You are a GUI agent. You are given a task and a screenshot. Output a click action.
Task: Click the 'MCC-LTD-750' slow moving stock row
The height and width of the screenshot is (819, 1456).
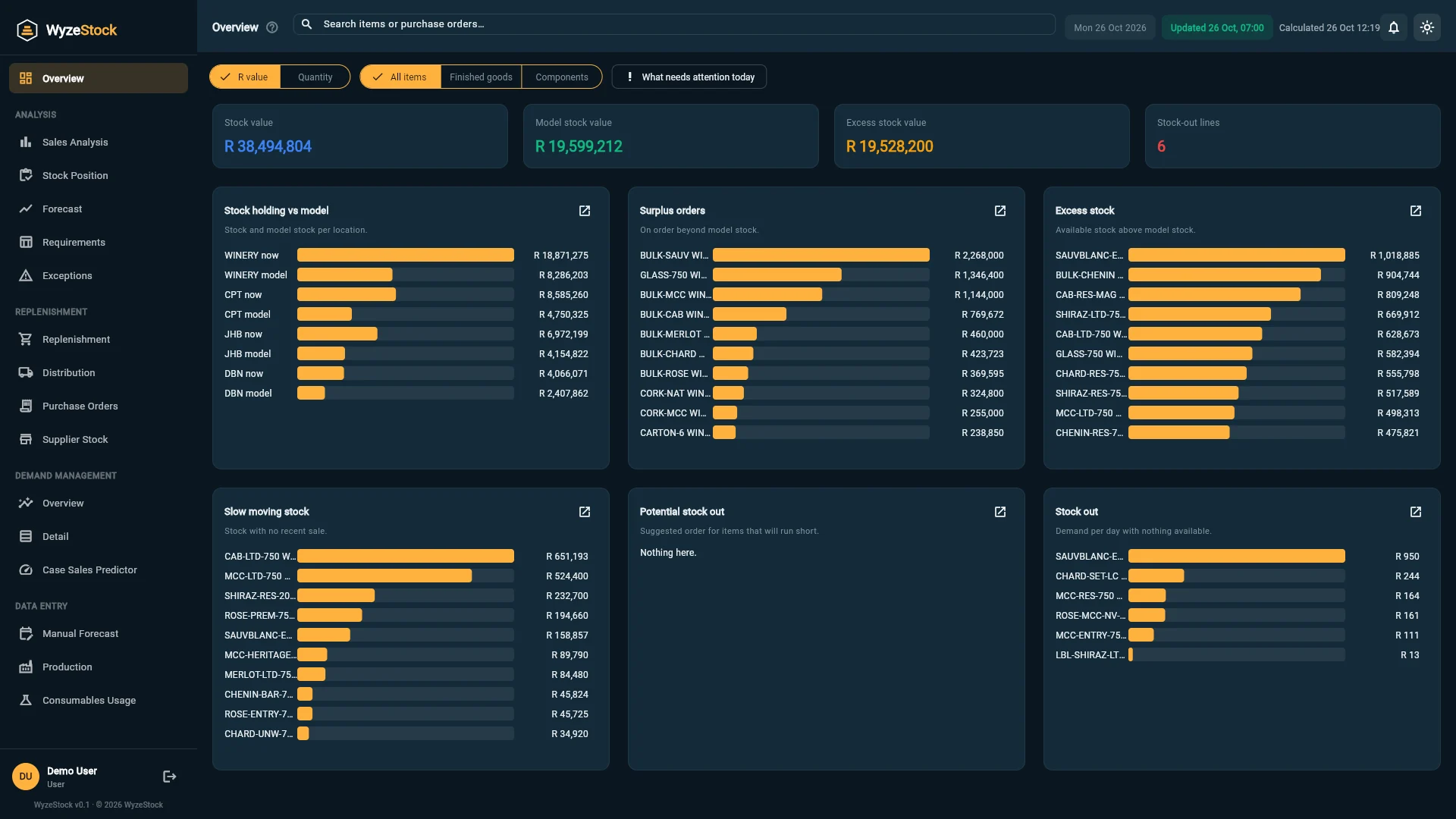[x=406, y=576]
